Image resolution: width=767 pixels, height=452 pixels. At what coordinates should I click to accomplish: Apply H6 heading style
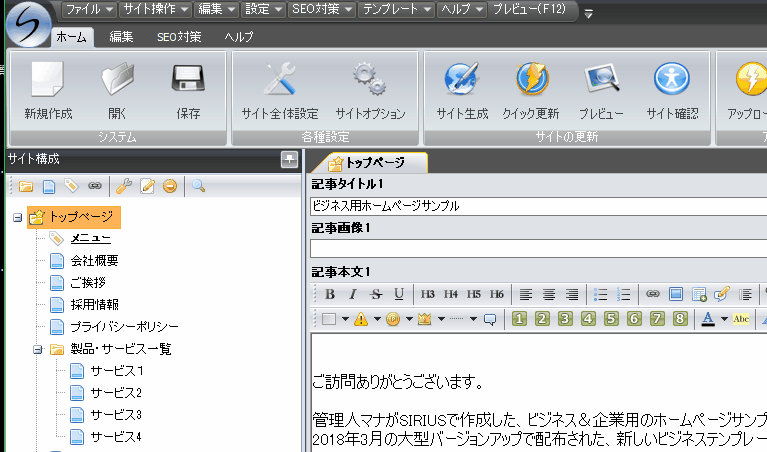click(x=496, y=294)
